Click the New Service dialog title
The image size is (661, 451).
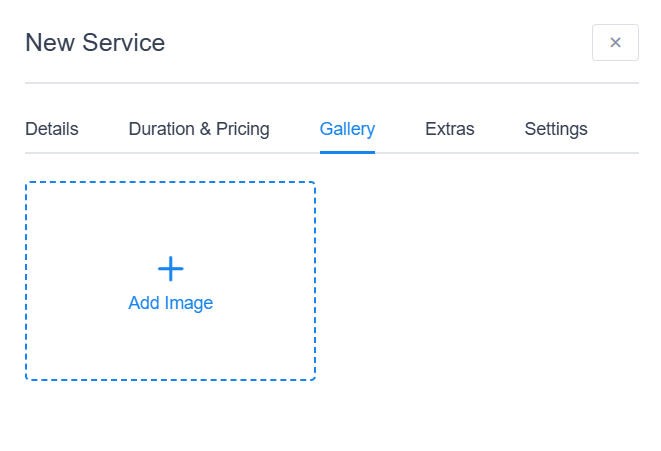pyautogui.click(x=95, y=43)
